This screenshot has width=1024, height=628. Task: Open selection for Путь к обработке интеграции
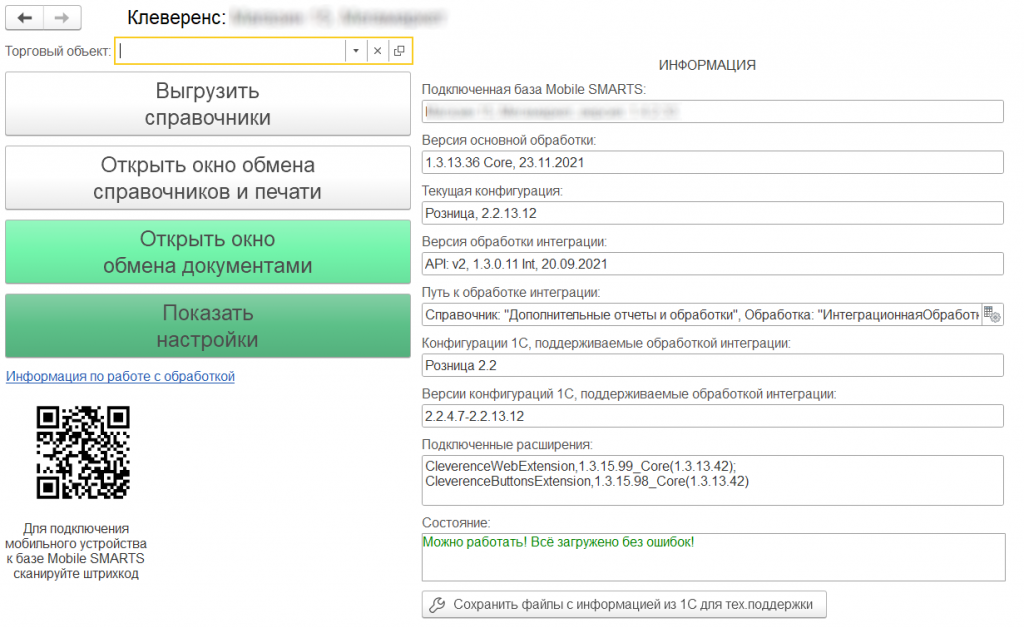tap(992, 315)
